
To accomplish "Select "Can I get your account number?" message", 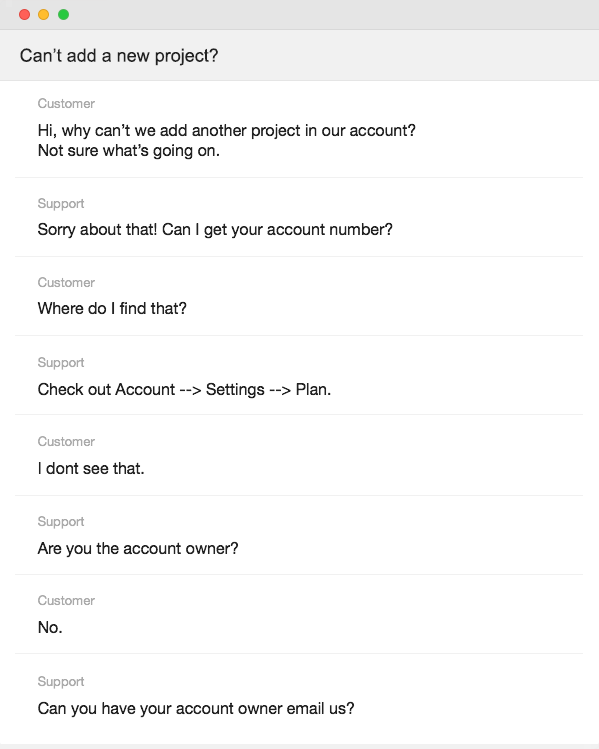I will [x=277, y=230].
